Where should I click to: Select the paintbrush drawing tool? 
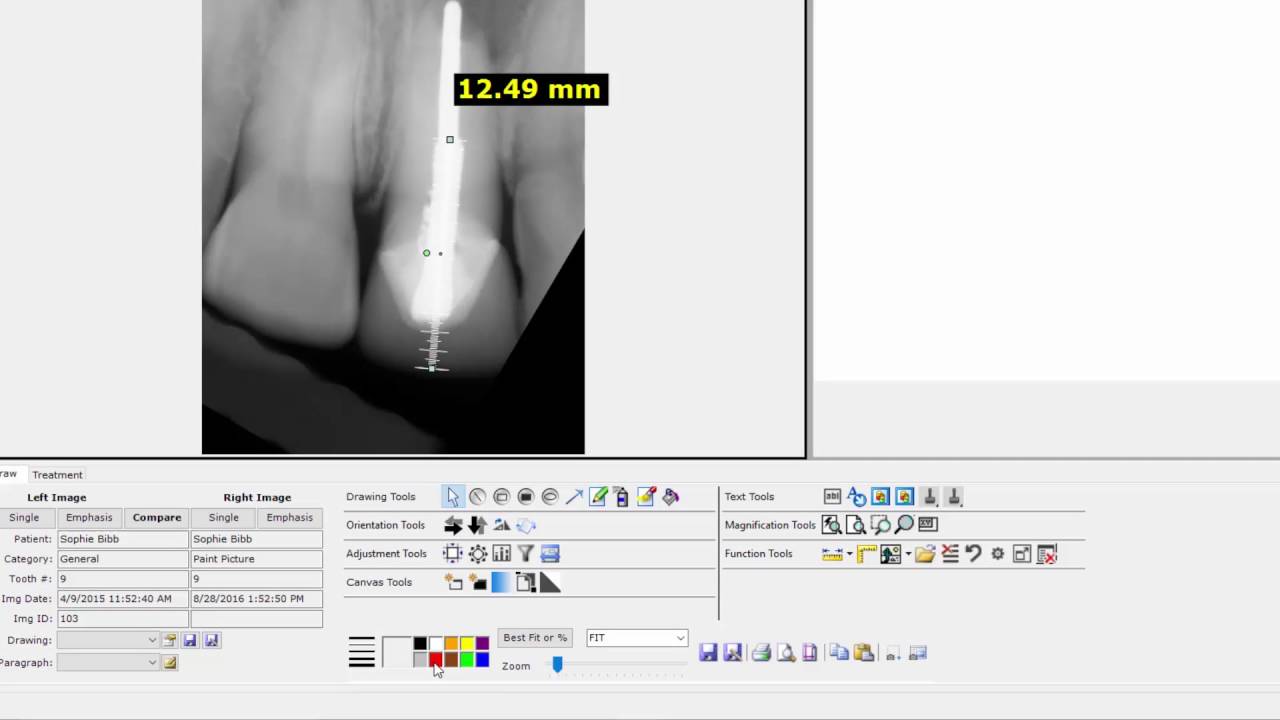[x=646, y=497]
